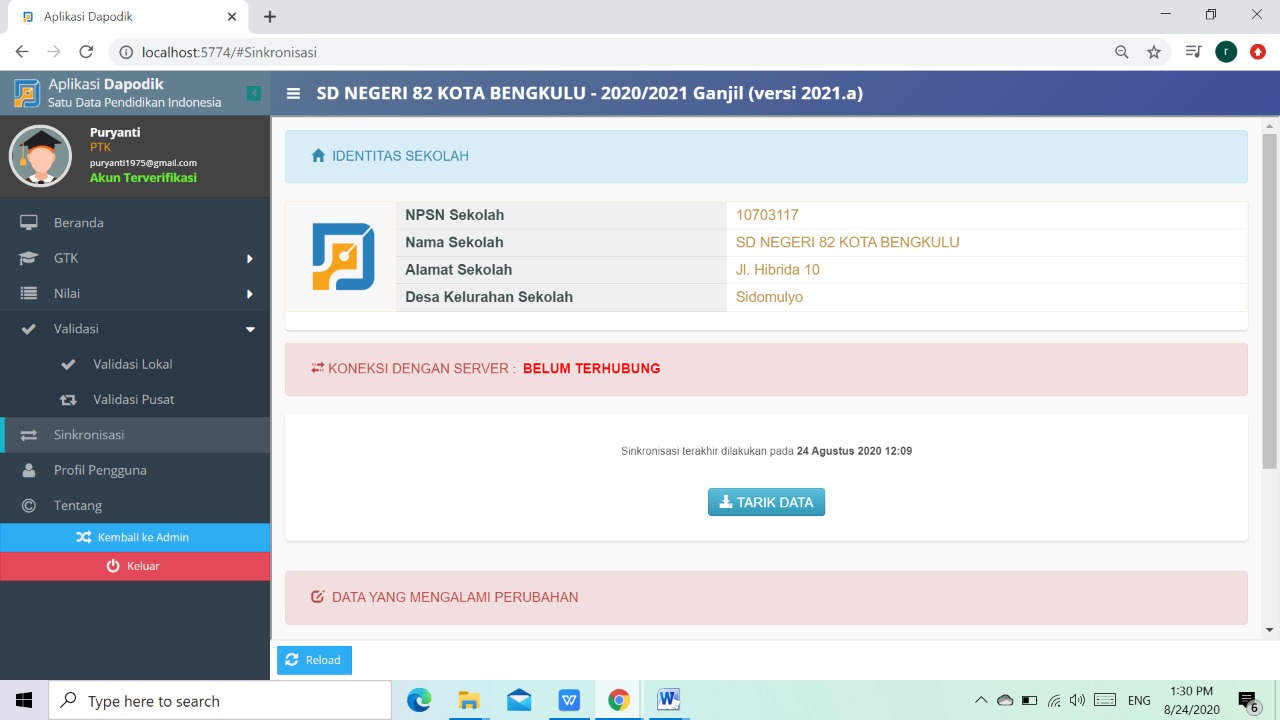Close the Aplikasi Dapodik tab
Image resolution: width=1280 pixels, height=720 pixels.
point(232,17)
